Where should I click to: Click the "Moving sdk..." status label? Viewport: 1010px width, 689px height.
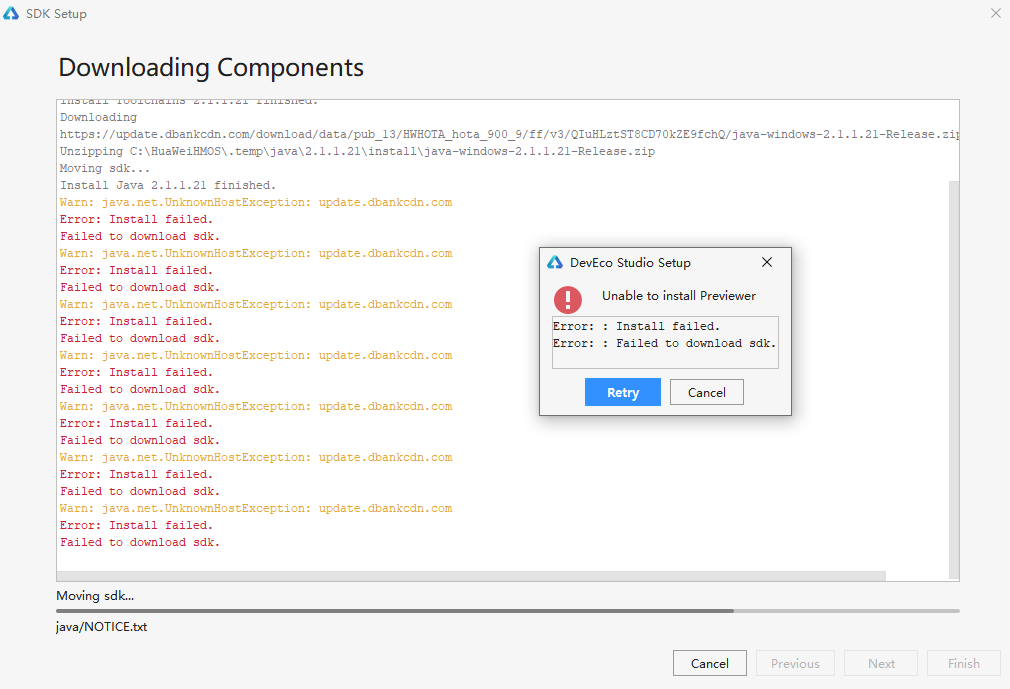pyautogui.click(x=95, y=596)
